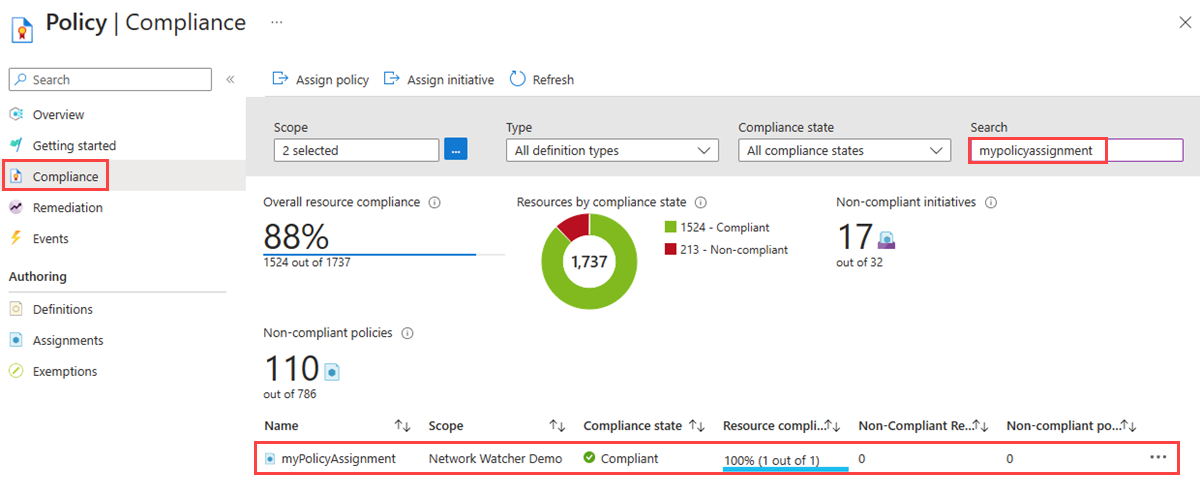Show info for Overall resource compliance
Viewport: 1200px width, 494px height.
click(434, 202)
